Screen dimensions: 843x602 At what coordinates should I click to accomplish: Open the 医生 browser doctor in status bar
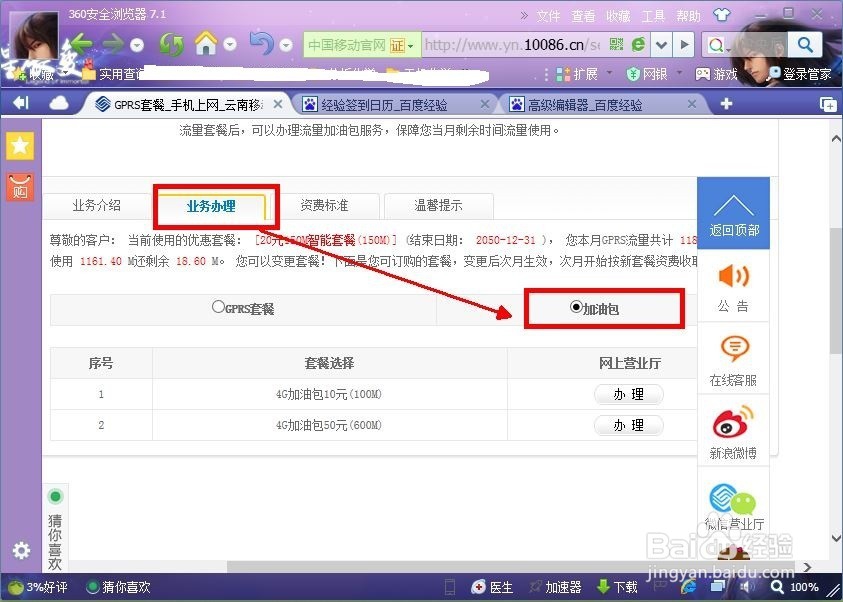click(491, 587)
